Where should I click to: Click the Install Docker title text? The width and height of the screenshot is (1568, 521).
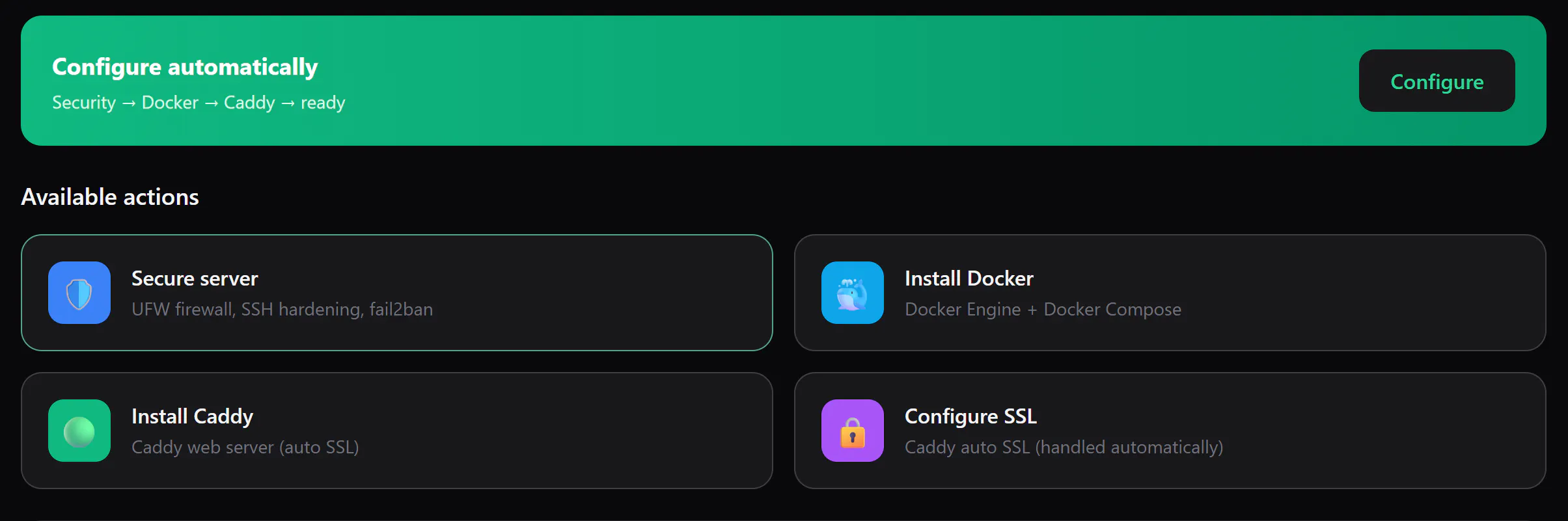[x=969, y=278]
